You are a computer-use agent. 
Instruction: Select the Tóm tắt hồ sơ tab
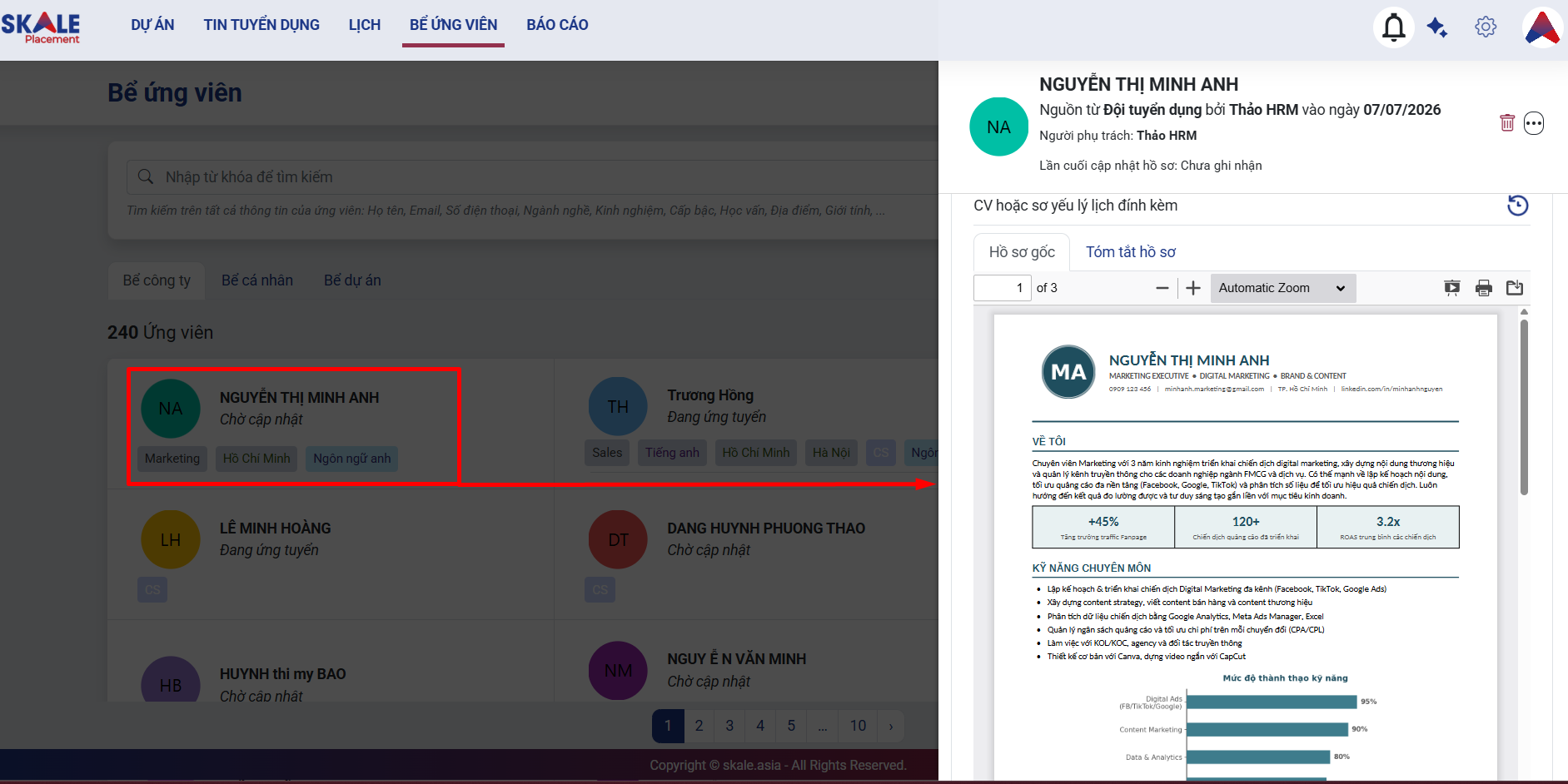1131,252
